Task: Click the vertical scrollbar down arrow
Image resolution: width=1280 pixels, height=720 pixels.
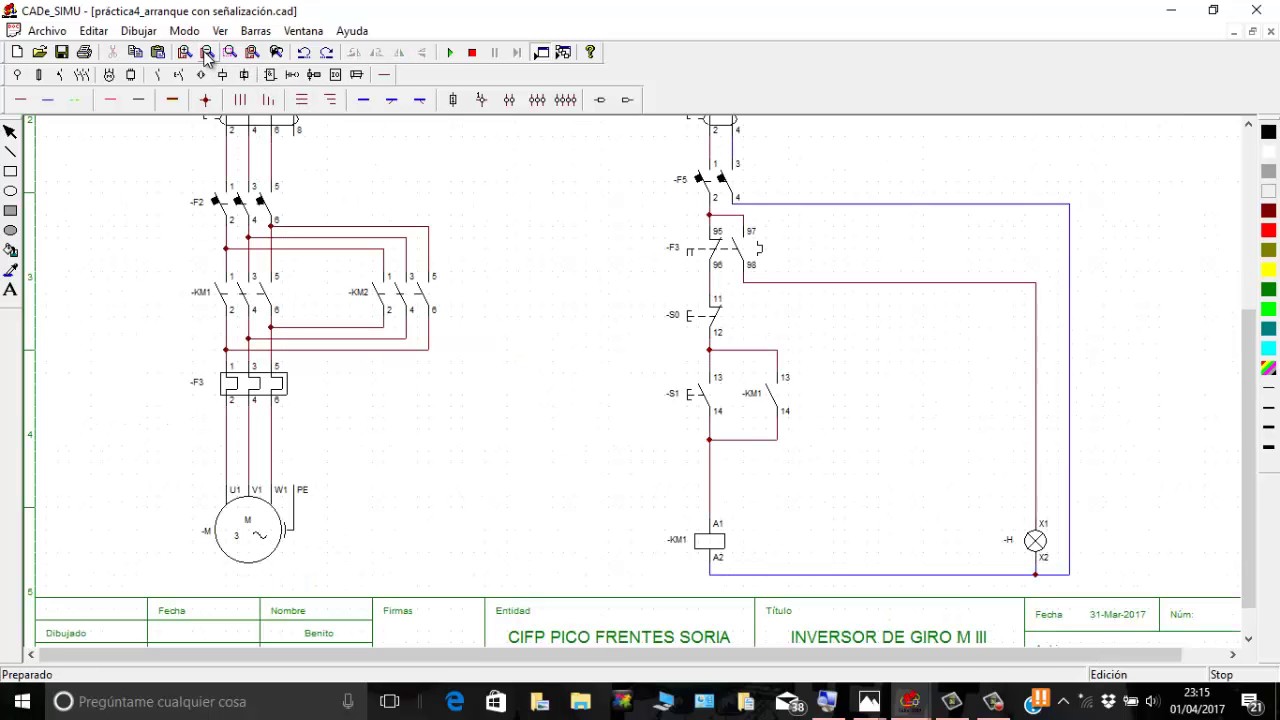Action: click(x=1248, y=638)
